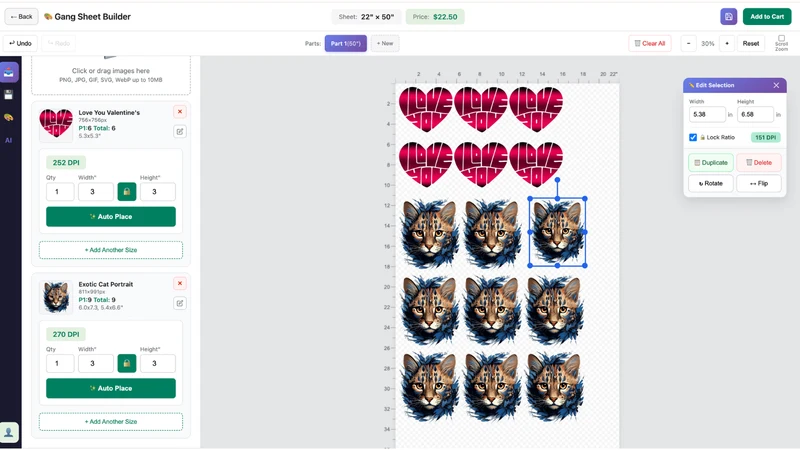Image resolution: width=800 pixels, height=450 pixels.
Task: Click Width field for Love You Valentine's
Action: [95, 192]
